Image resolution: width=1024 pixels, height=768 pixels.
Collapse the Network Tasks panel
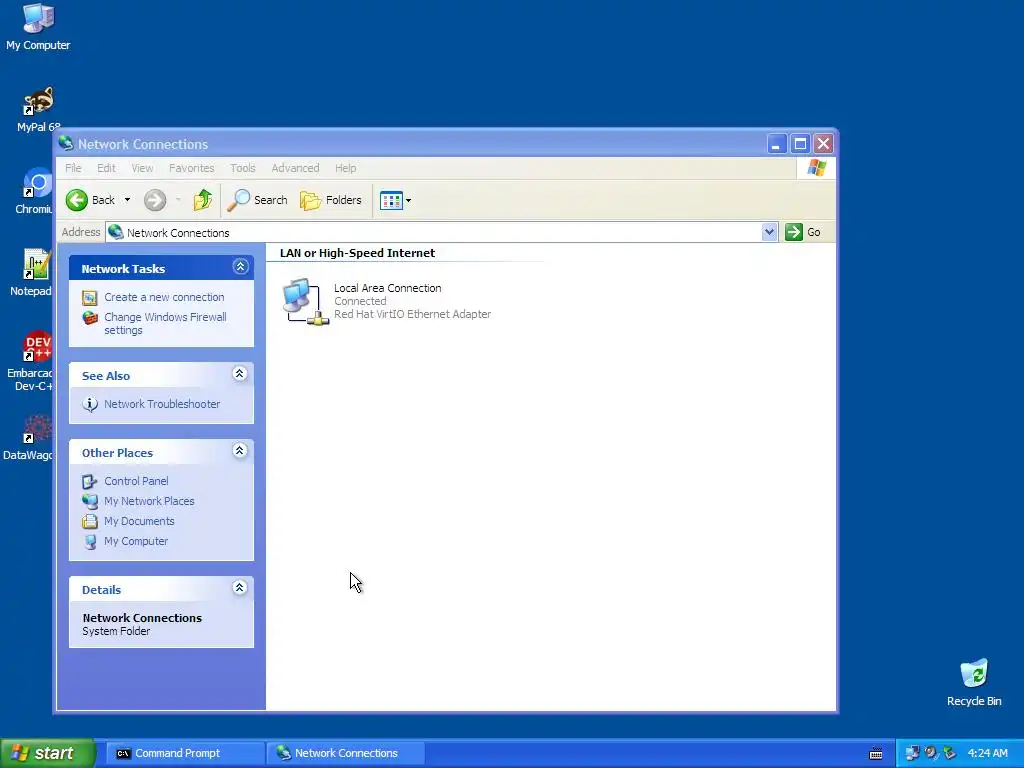240,266
